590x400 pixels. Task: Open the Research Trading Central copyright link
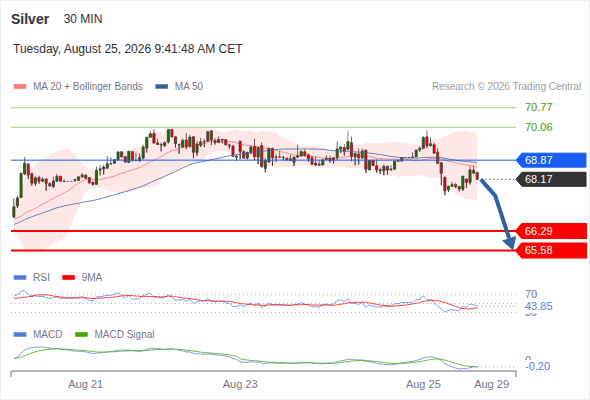click(506, 87)
